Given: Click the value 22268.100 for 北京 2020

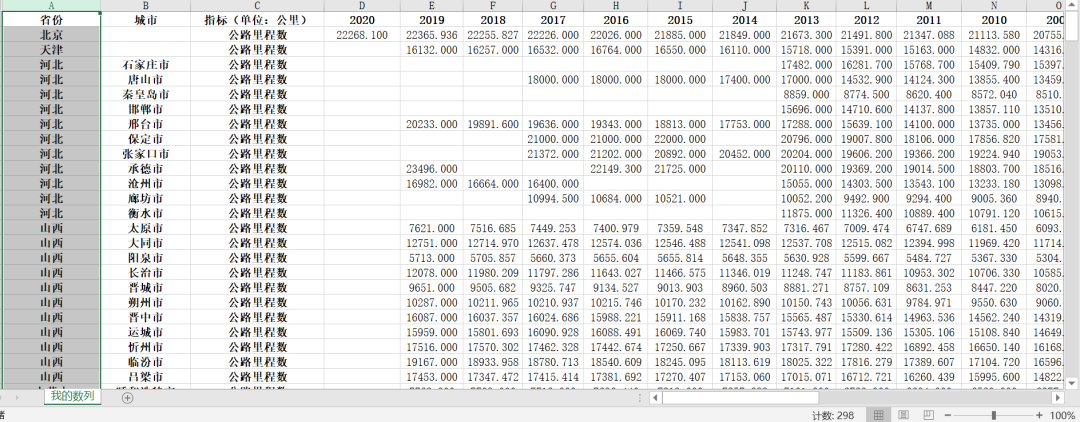Looking at the screenshot, I should click(362, 35).
